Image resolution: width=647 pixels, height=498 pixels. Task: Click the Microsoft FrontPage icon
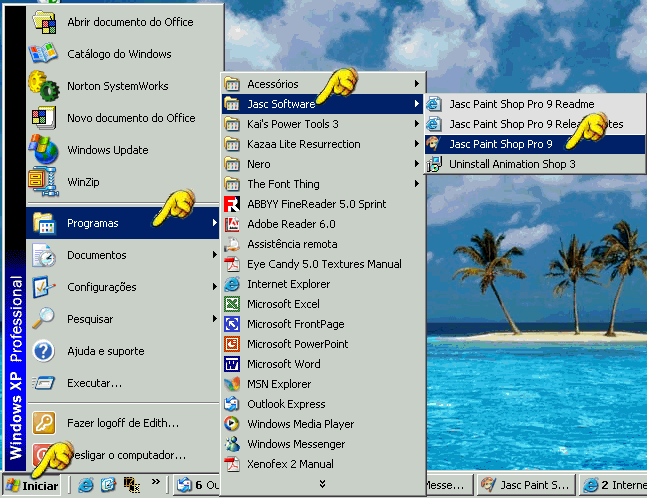232,324
